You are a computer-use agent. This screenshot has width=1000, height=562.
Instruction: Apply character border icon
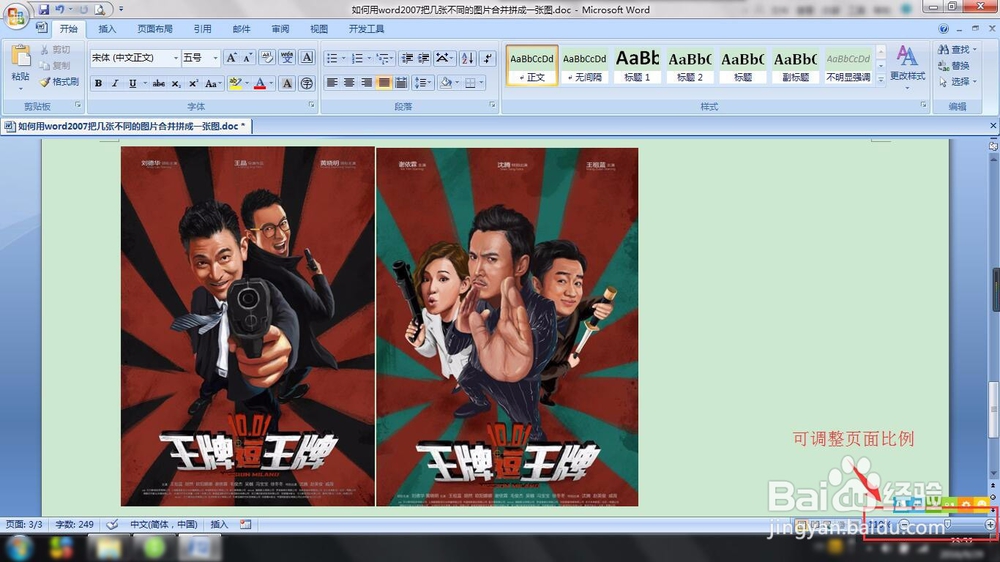click(307, 58)
